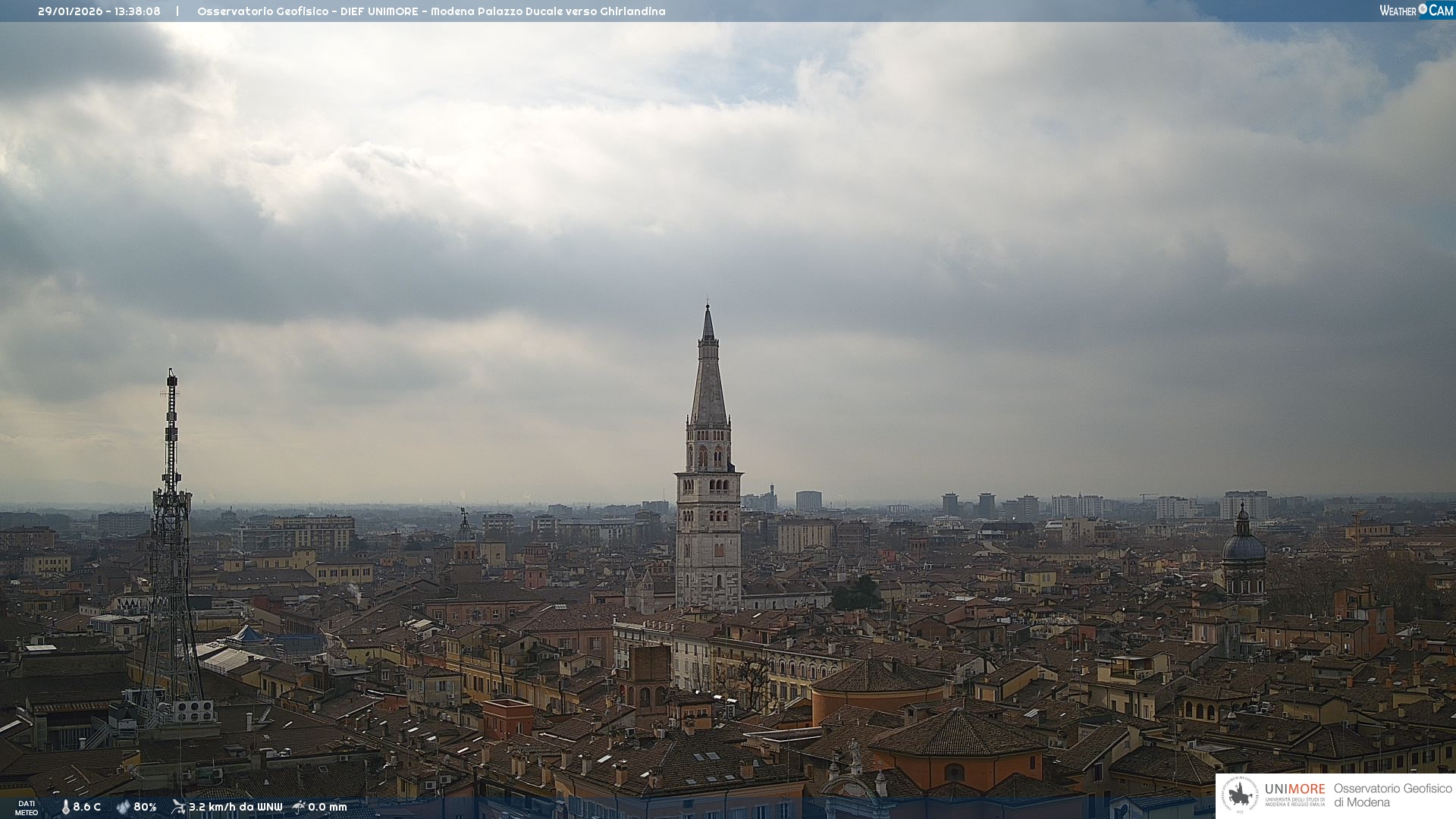Click the UNIMORE logo text
Image resolution: width=1456 pixels, height=819 pixels.
[1294, 789]
